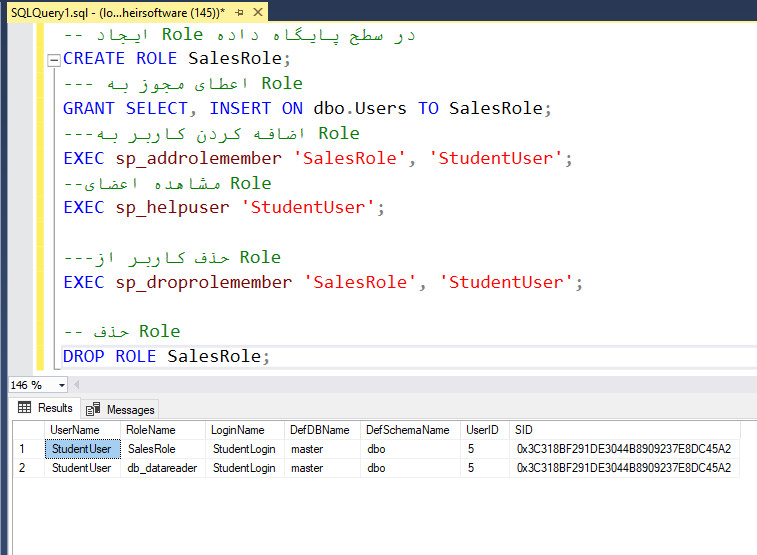Select result row 1 header
This screenshot has width=757, height=555.
[x=28, y=449]
